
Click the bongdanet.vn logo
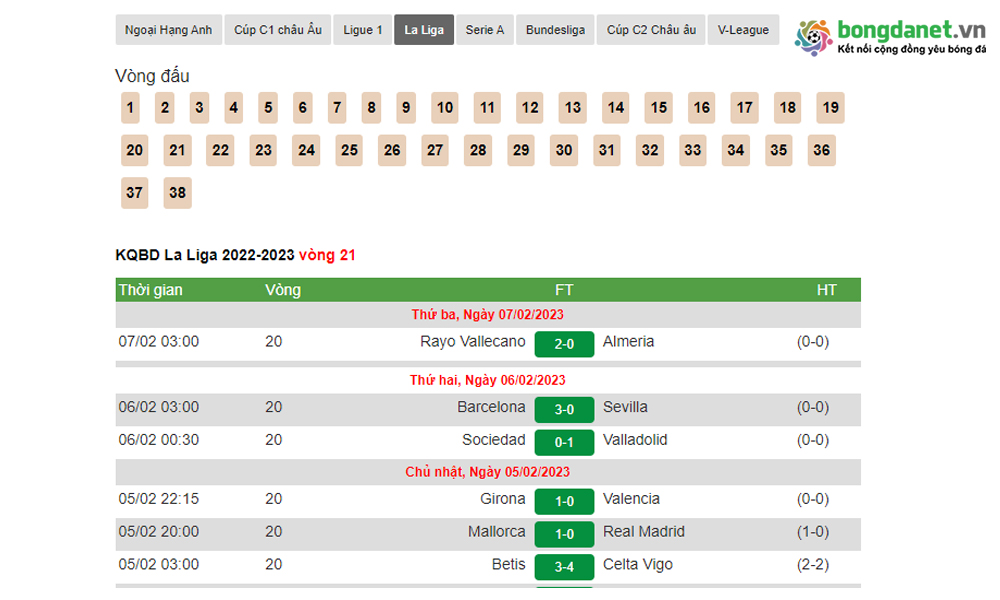890,36
